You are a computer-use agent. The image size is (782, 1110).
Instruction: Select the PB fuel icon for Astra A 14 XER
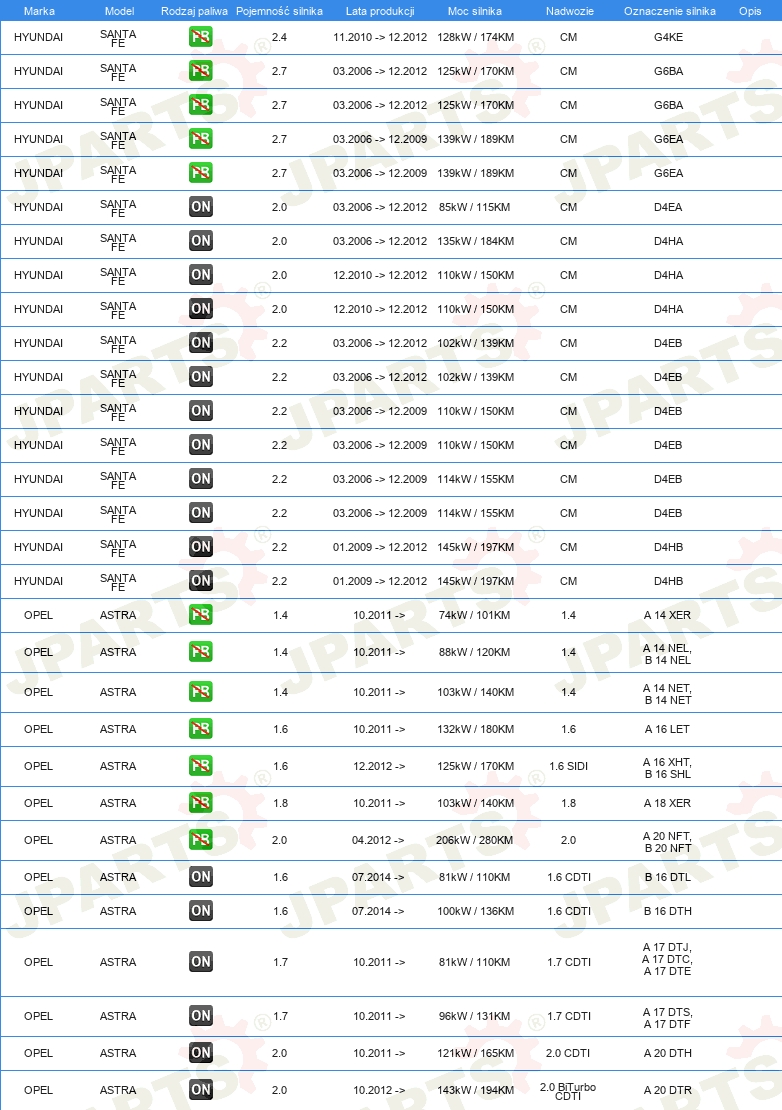[201, 615]
